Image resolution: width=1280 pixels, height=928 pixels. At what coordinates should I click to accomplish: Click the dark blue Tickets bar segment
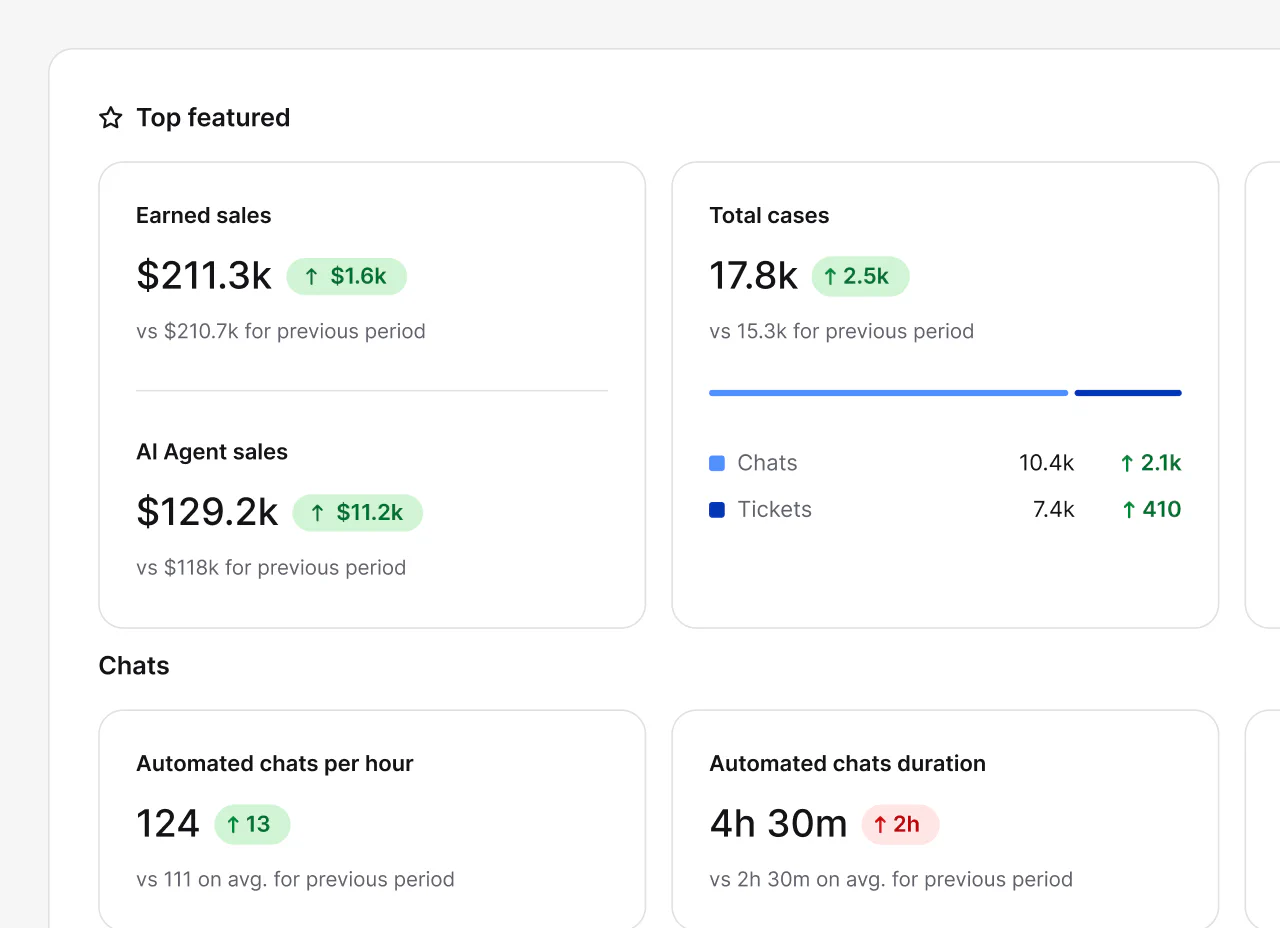tap(1128, 393)
